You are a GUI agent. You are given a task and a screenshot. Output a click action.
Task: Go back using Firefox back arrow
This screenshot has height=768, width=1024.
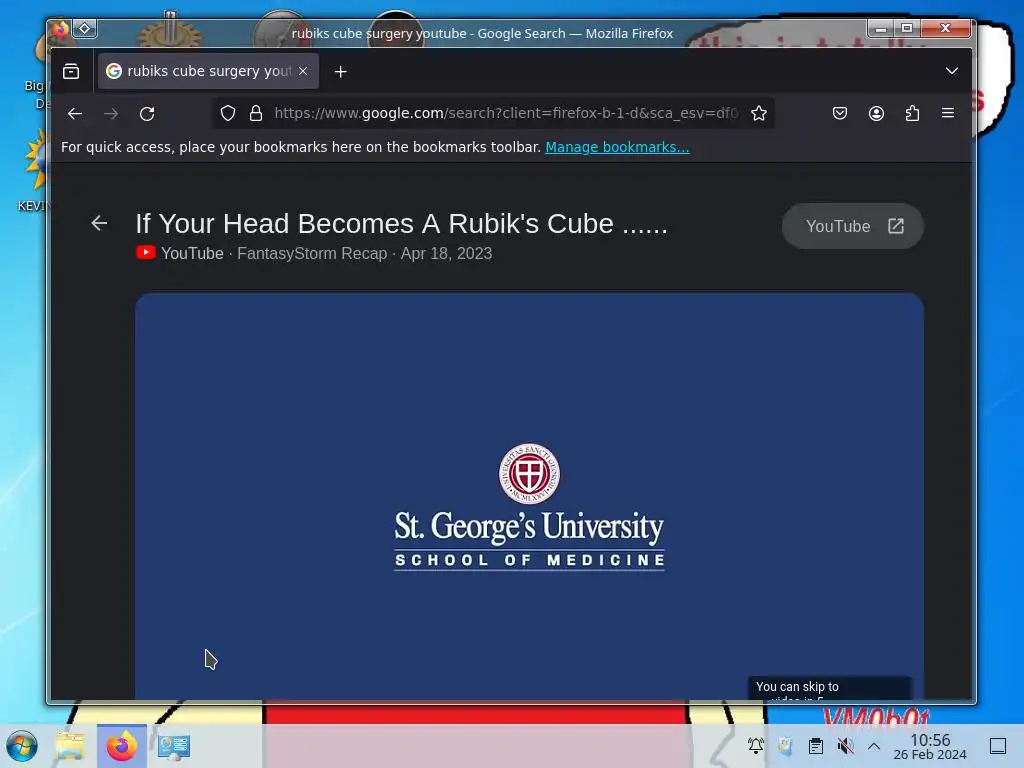[x=75, y=114]
